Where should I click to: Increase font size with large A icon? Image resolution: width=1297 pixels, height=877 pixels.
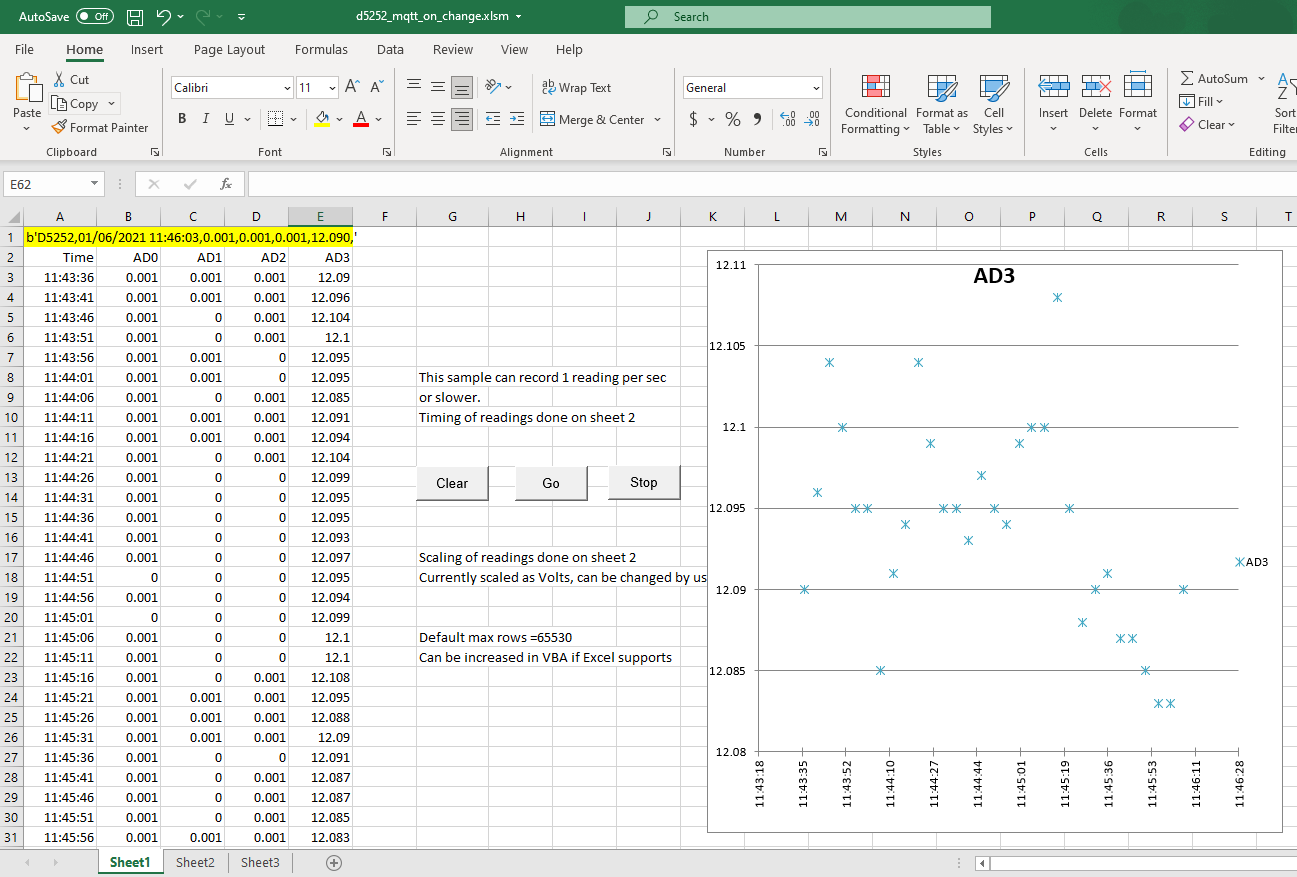click(352, 87)
